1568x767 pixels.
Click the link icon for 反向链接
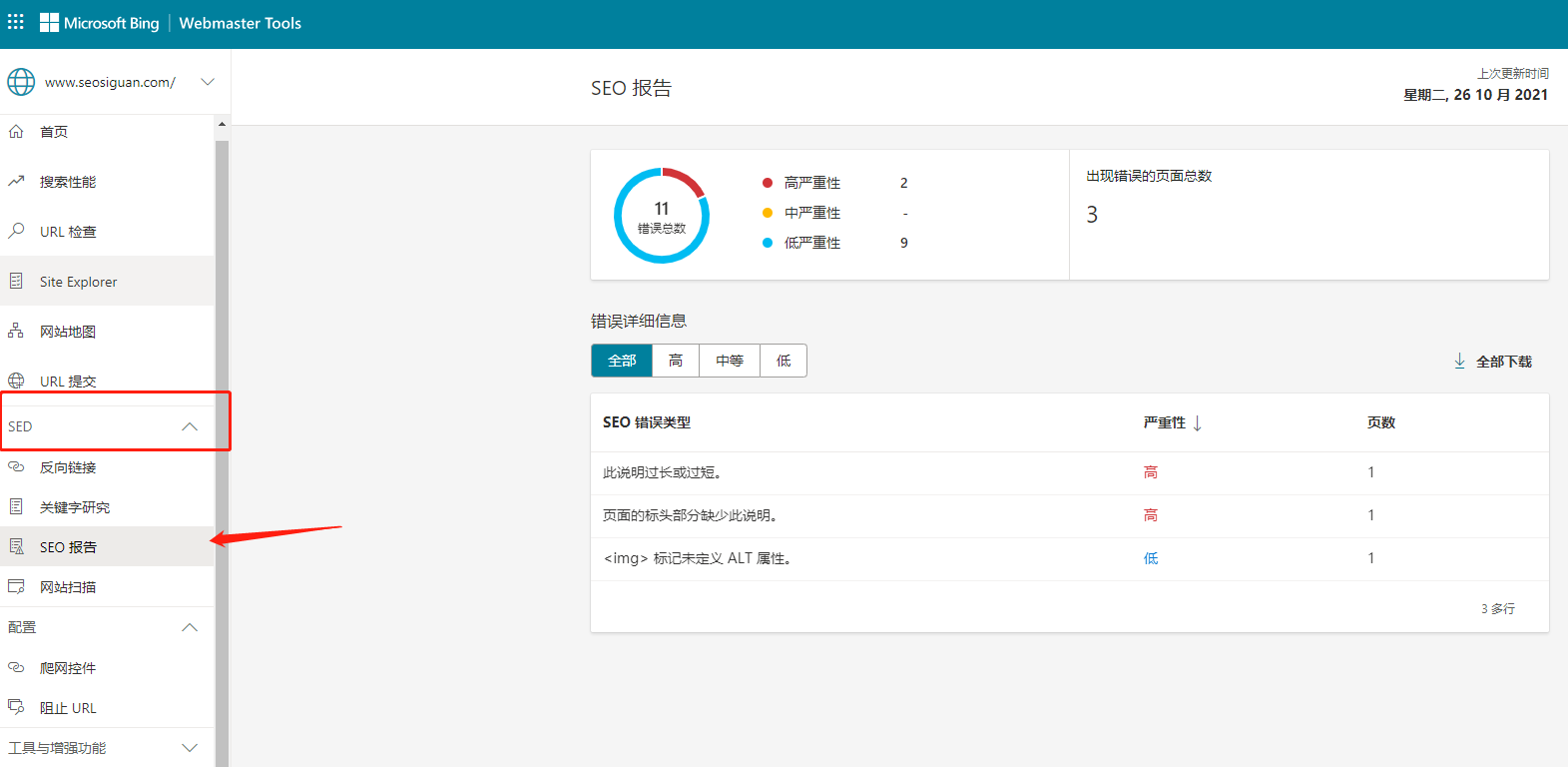coord(16,466)
